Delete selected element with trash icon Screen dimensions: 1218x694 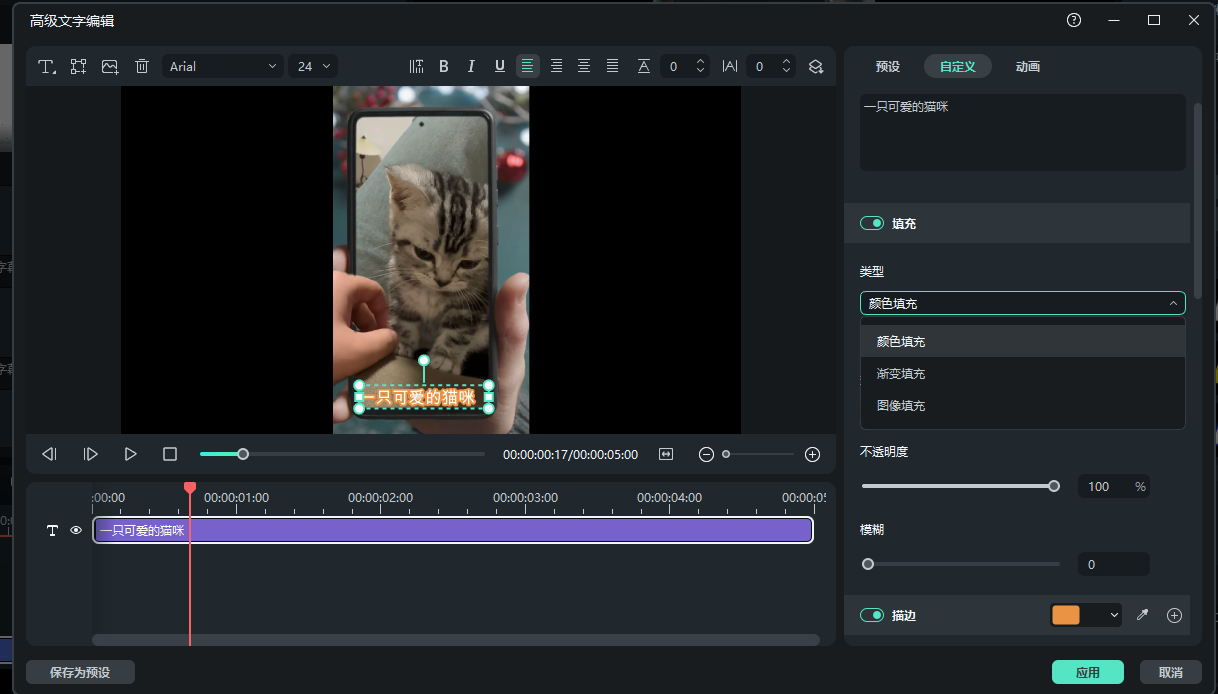click(x=142, y=66)
